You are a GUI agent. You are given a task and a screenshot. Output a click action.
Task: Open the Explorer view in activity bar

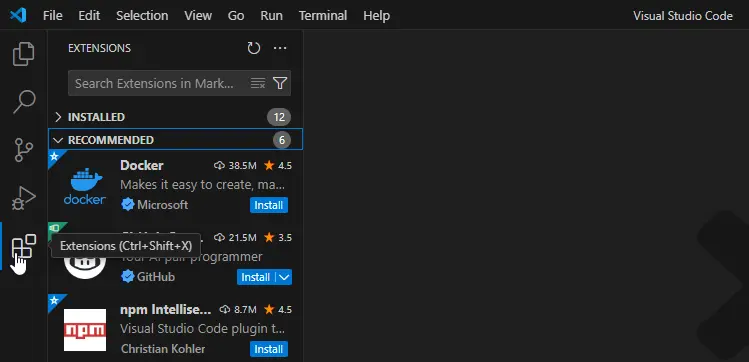click(23, 54)
